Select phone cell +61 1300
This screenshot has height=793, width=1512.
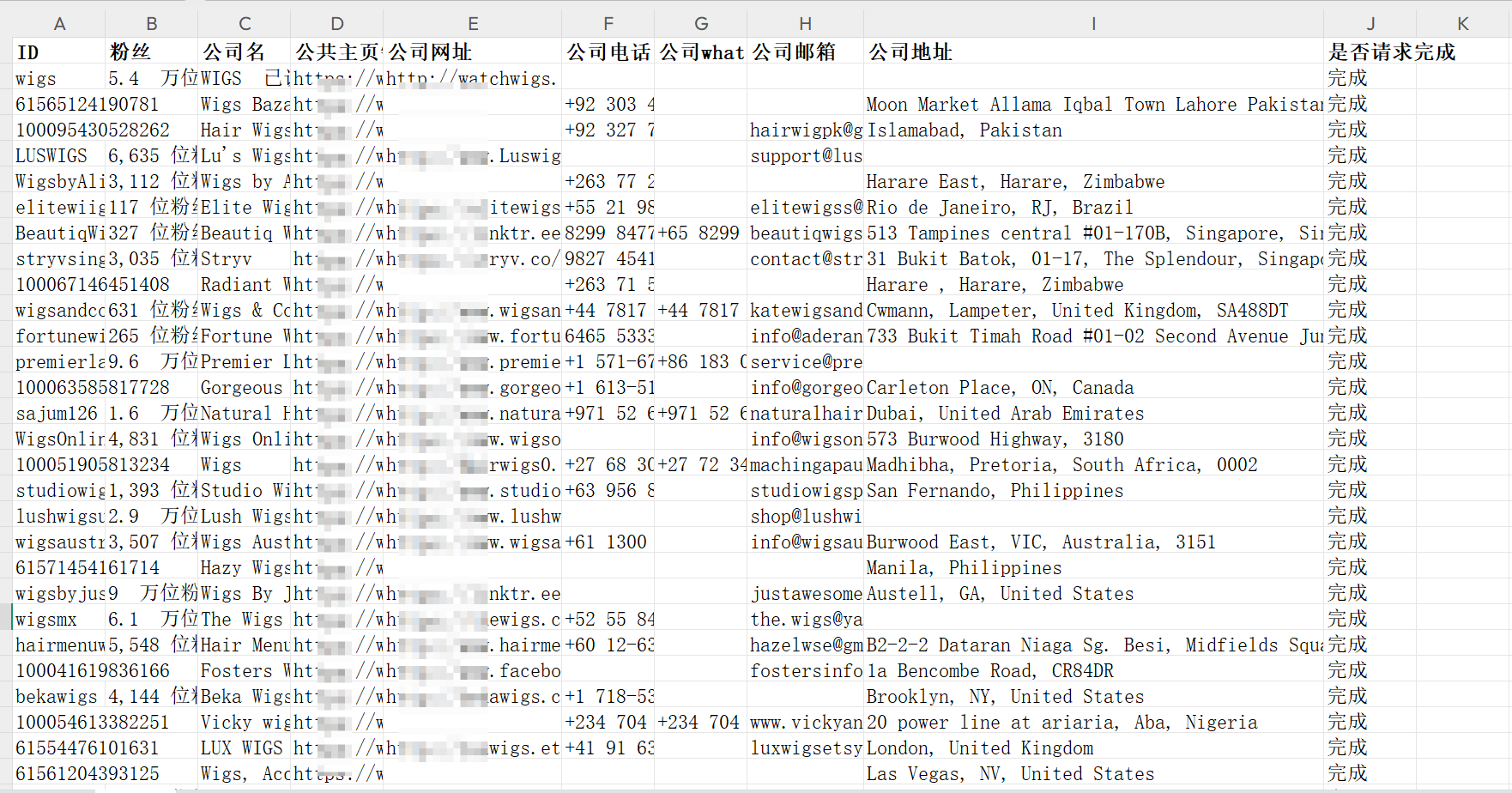point(608,542)
